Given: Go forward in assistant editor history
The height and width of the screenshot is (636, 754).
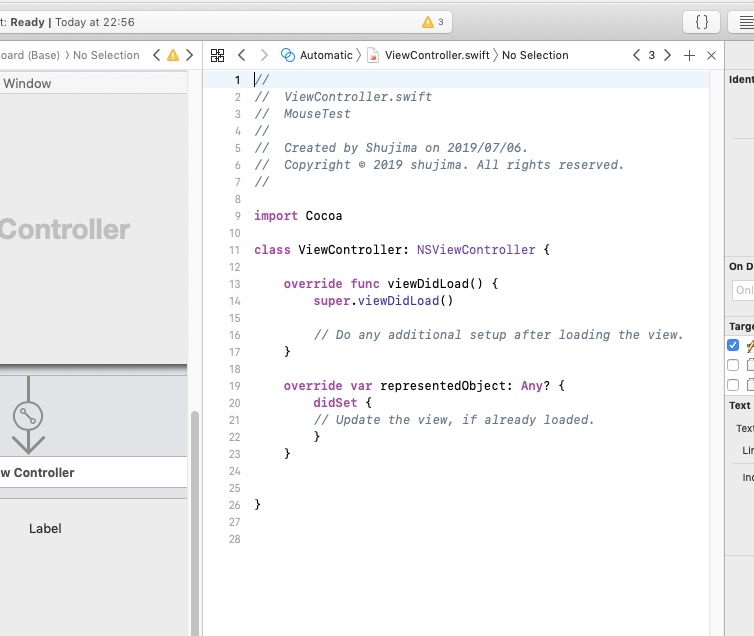Looking at the screenshot, I should point(264,55).
